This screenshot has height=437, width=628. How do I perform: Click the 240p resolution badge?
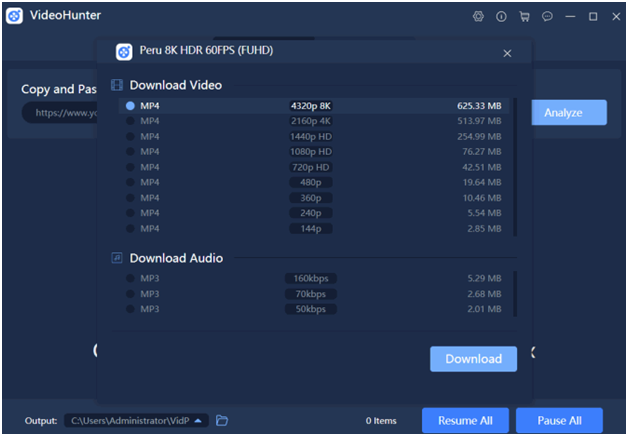click(311, 213)
